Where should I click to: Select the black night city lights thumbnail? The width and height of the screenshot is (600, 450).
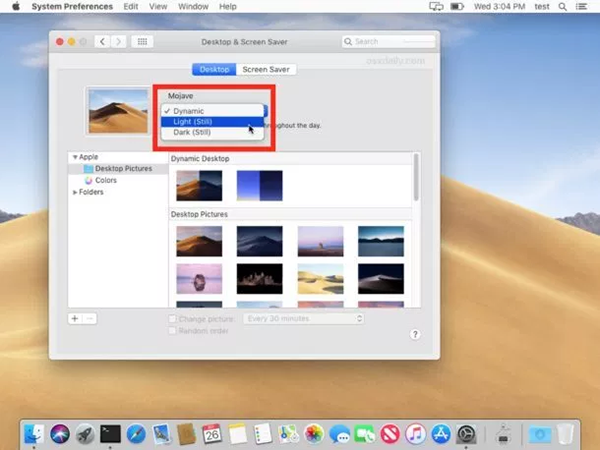coord(259,279)
